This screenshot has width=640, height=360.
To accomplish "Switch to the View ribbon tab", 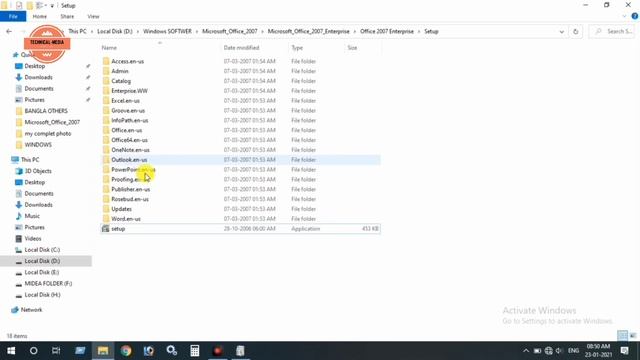I will tap(93, 16).
